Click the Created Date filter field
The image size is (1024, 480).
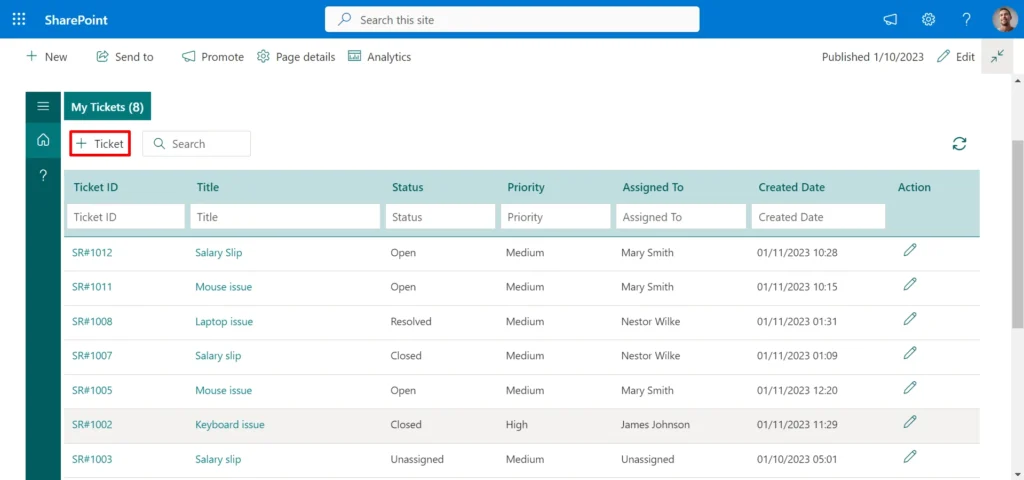pos(818,217)
